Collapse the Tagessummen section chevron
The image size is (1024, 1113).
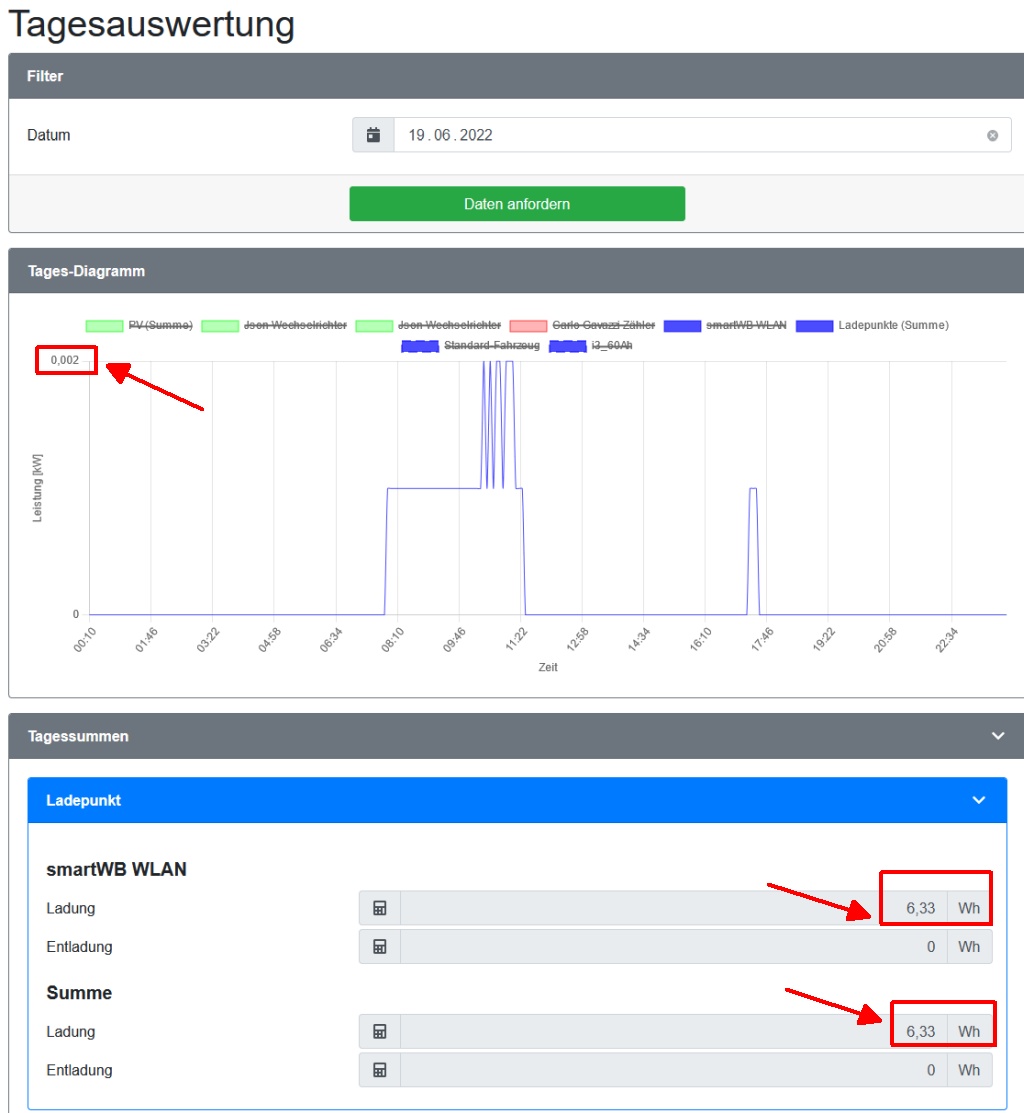997,736
